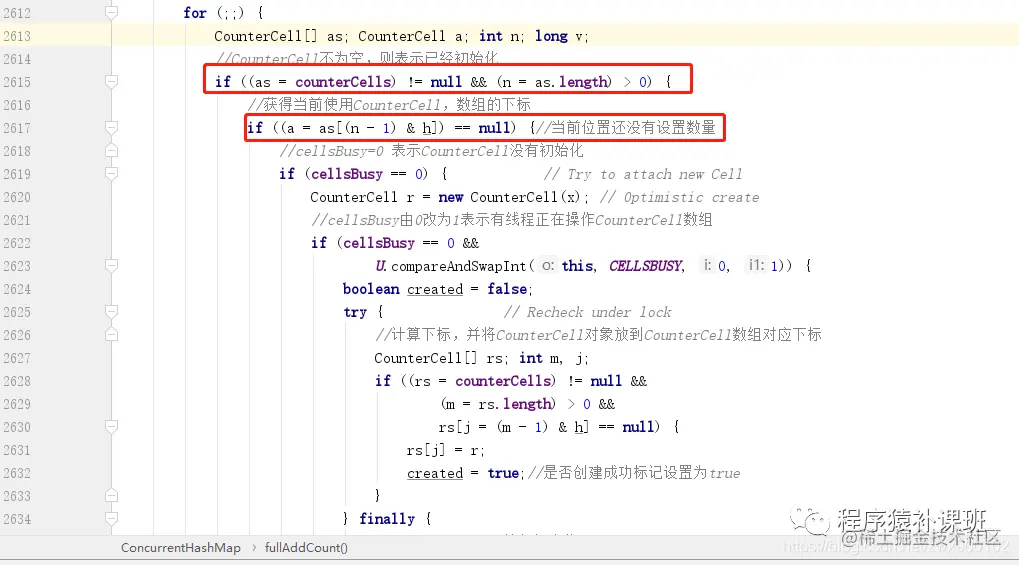The image size is (1019, 565).
Task: Click line number 2624 in the gutter
Action: pos(17,289)
